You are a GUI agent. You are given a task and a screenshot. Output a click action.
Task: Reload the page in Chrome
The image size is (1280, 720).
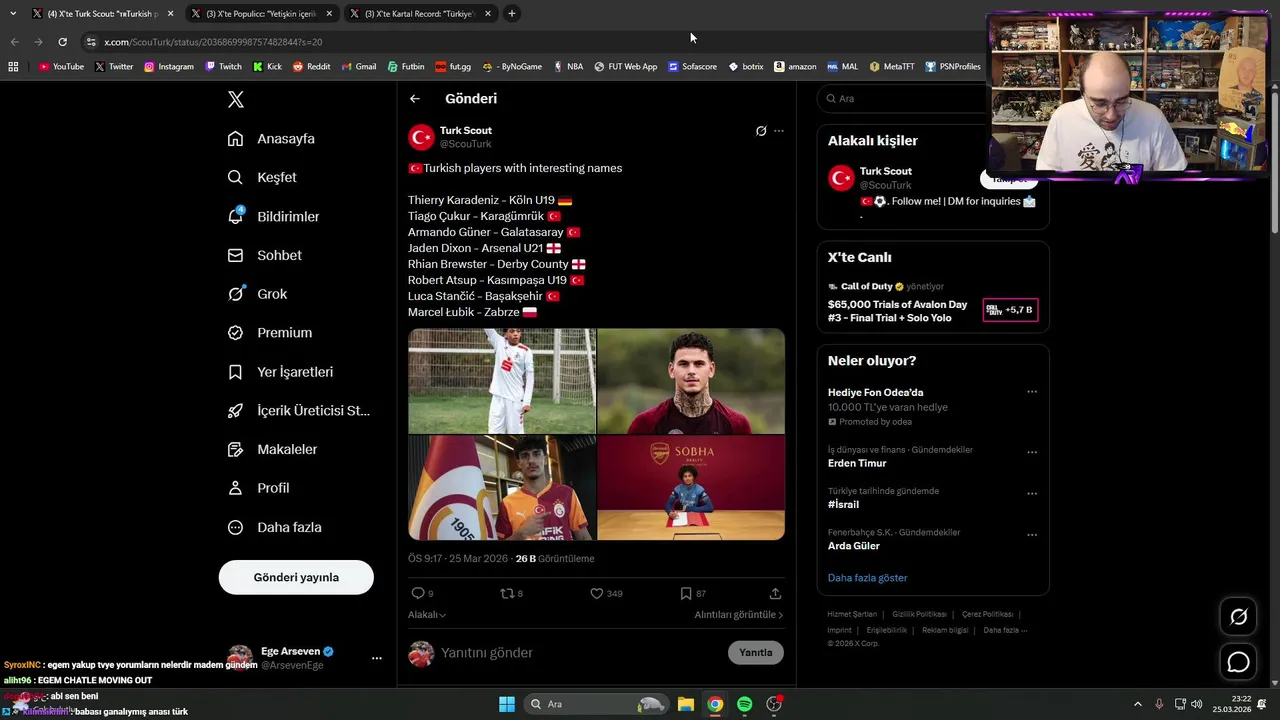point(62,42)
